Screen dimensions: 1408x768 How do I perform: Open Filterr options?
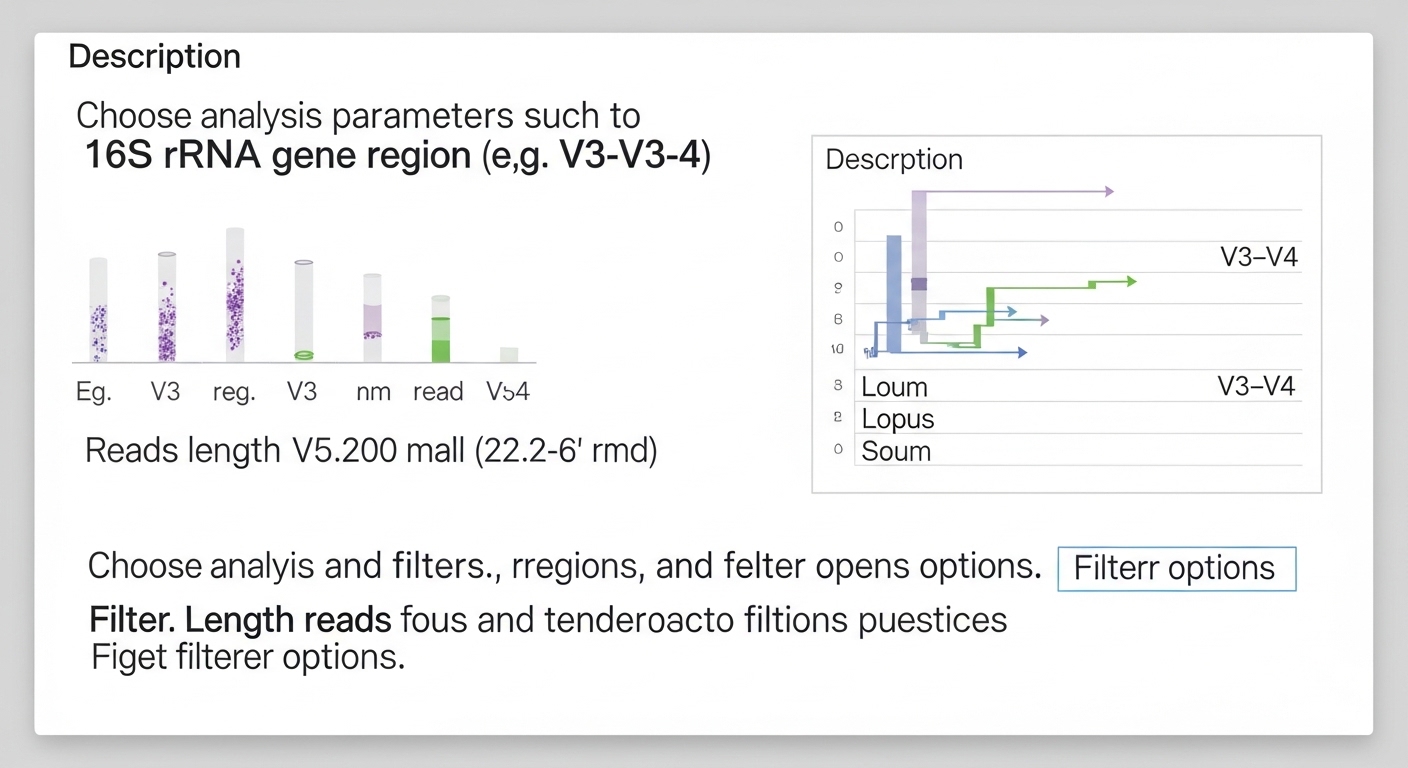[1176, 569]
